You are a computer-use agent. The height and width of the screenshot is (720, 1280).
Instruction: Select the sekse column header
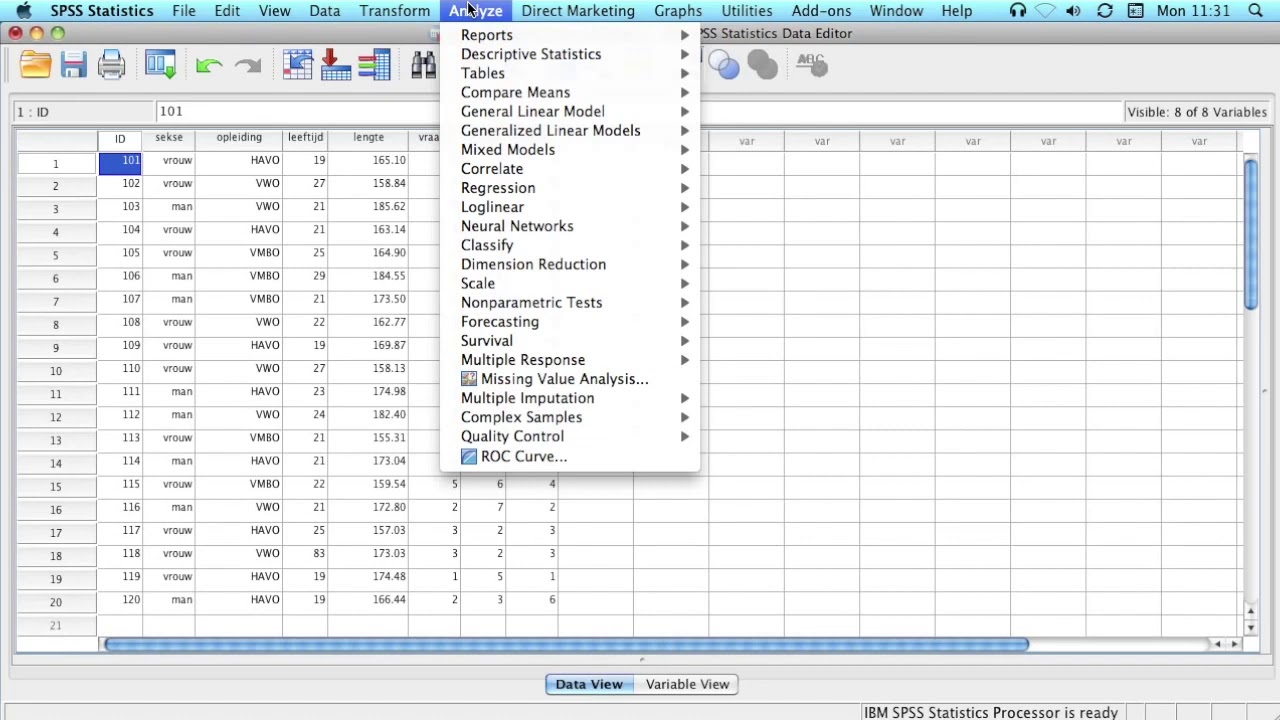169,138
